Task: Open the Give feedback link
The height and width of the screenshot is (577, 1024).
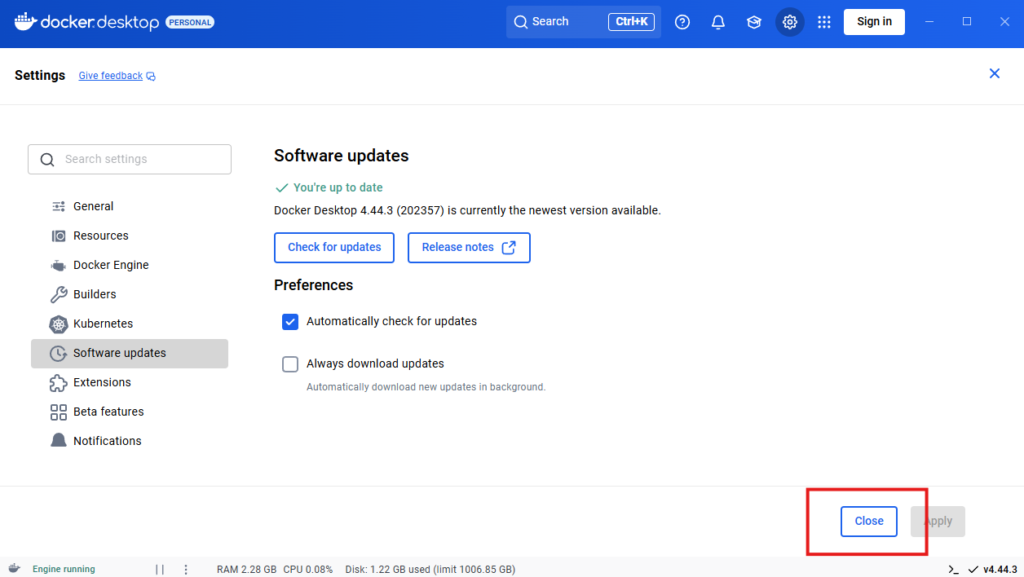Action: click(x=110, y=76)
